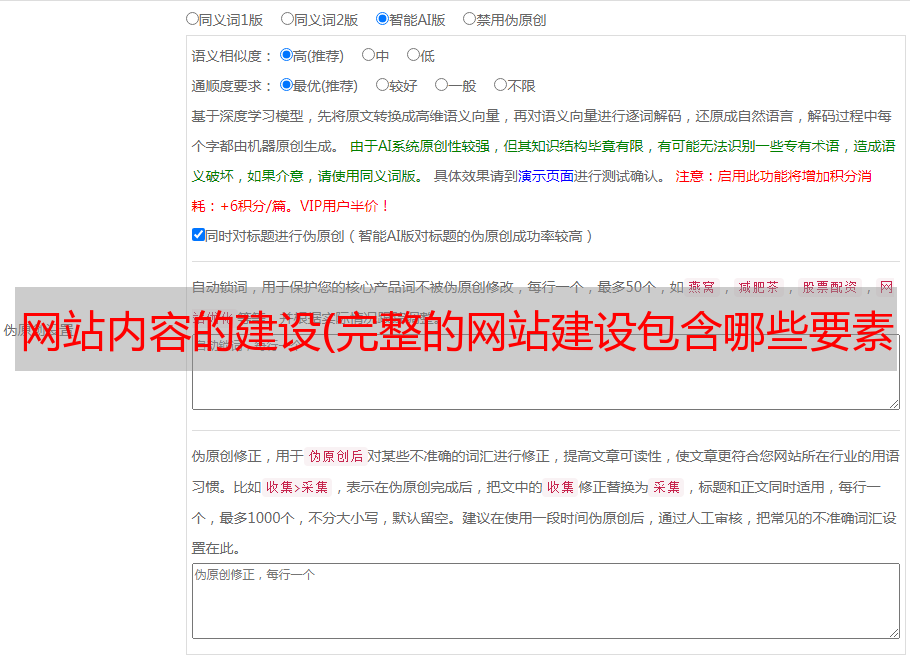The width and height of the screenshot is (911, 658).
Task: Grab resize handle of 自动锁词 text area
Action: click(x=894, y=404)
